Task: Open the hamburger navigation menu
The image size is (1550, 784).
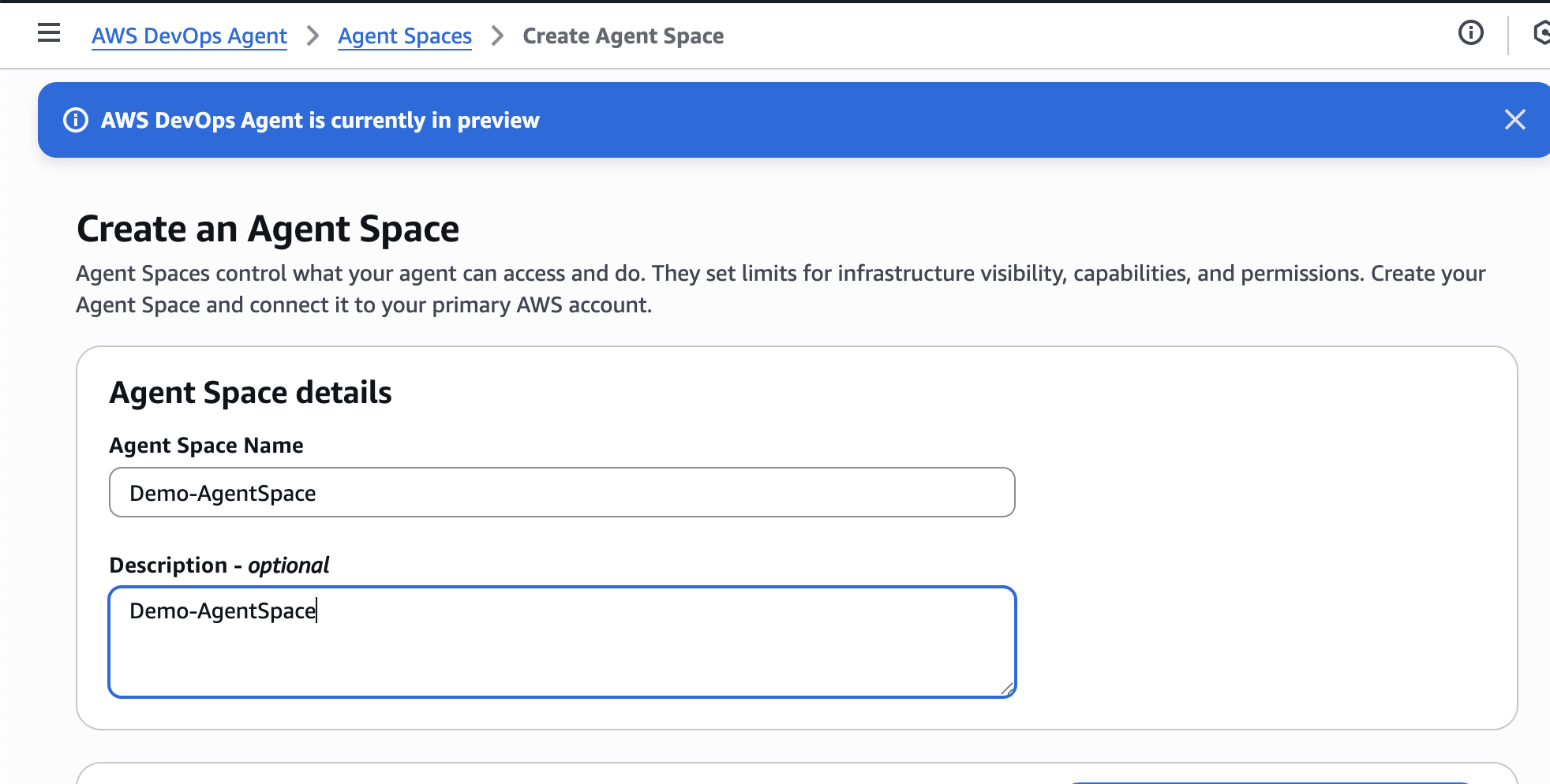Action: (x=49, y=33)
